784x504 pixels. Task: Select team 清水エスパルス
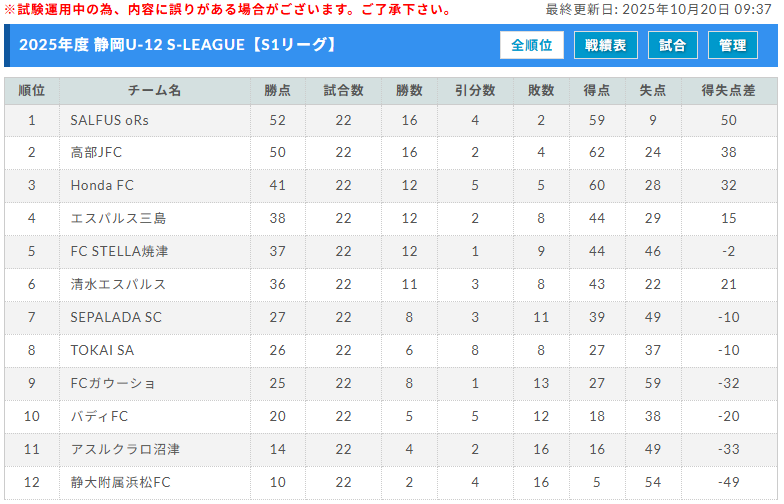coord(118,284)
